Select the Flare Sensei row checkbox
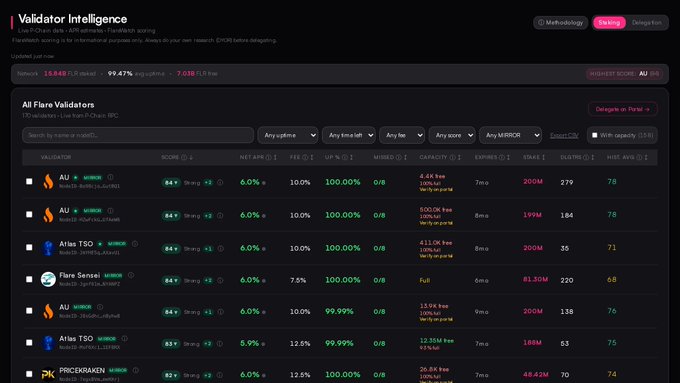Screen dimensions: 680x383 (x=29, y=279)
